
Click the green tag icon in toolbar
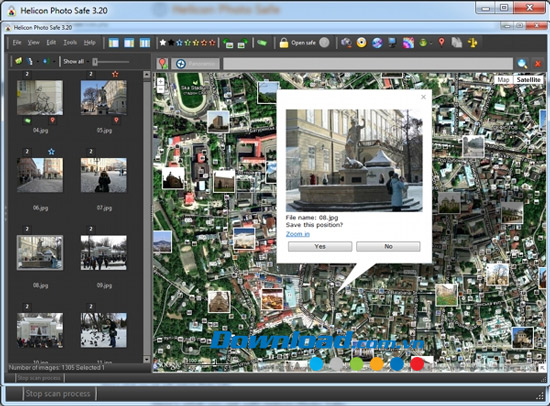click(262, 43)
